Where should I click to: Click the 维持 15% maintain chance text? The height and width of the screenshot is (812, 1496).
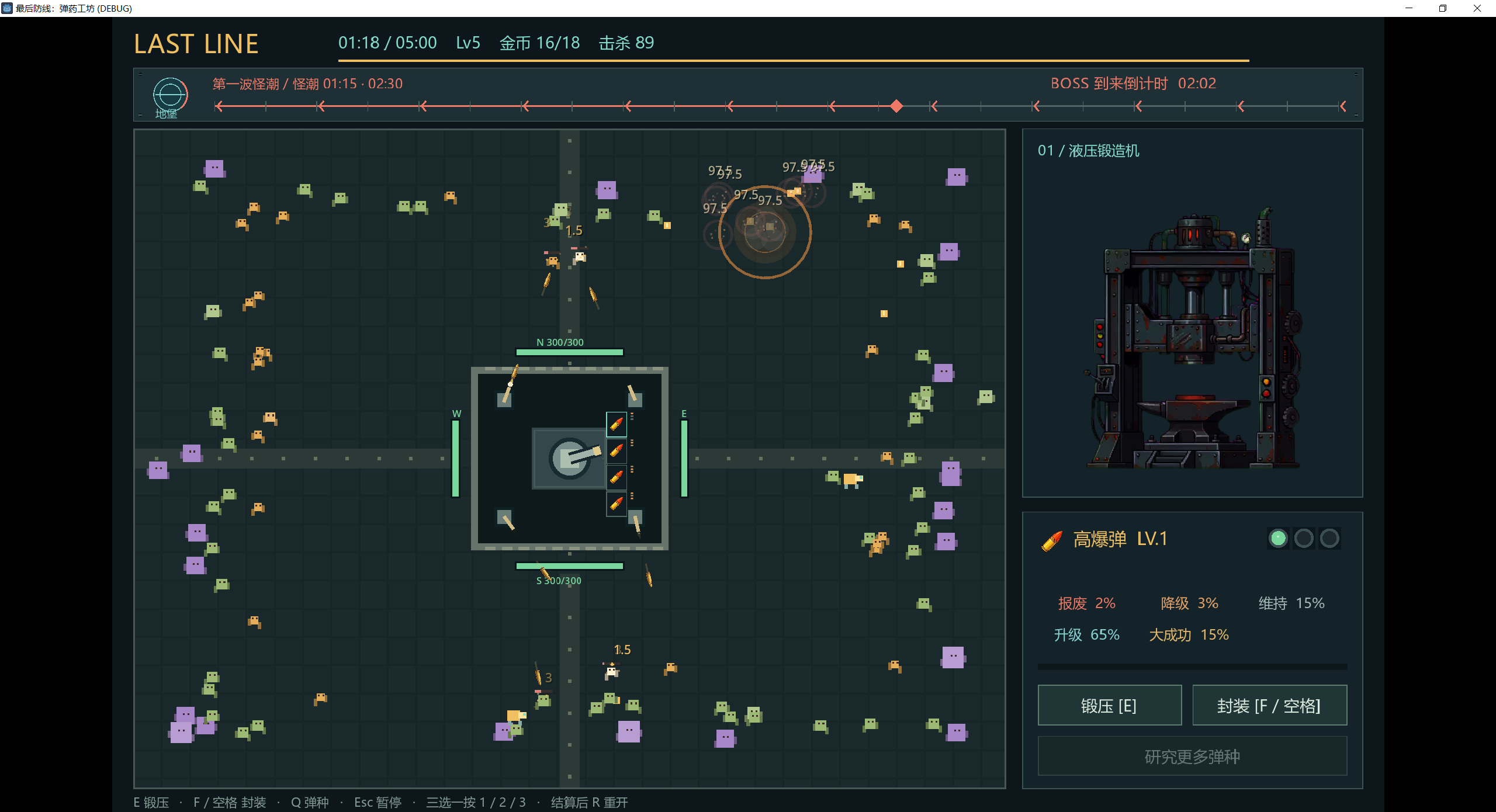(1291, 603)
